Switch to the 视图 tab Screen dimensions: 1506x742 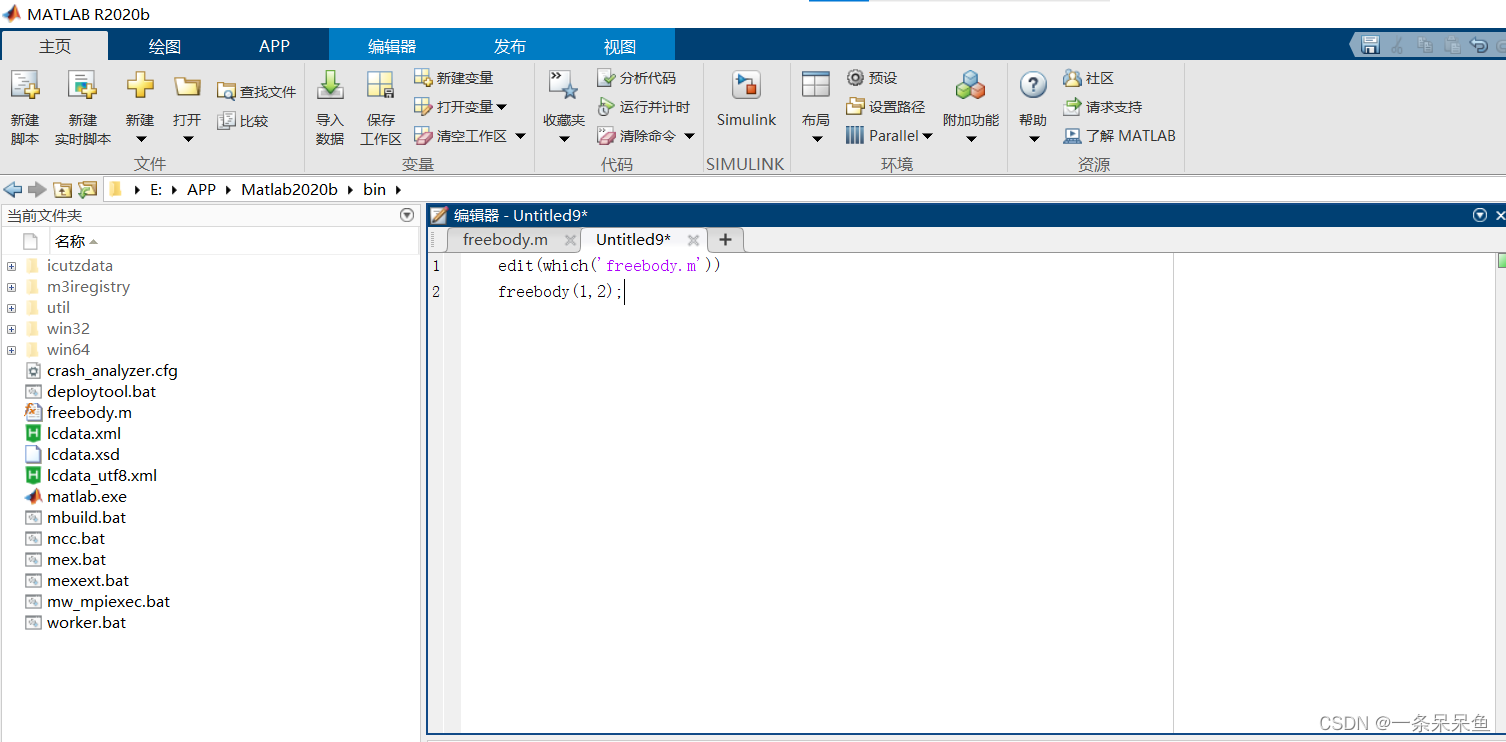coord(620,46)
